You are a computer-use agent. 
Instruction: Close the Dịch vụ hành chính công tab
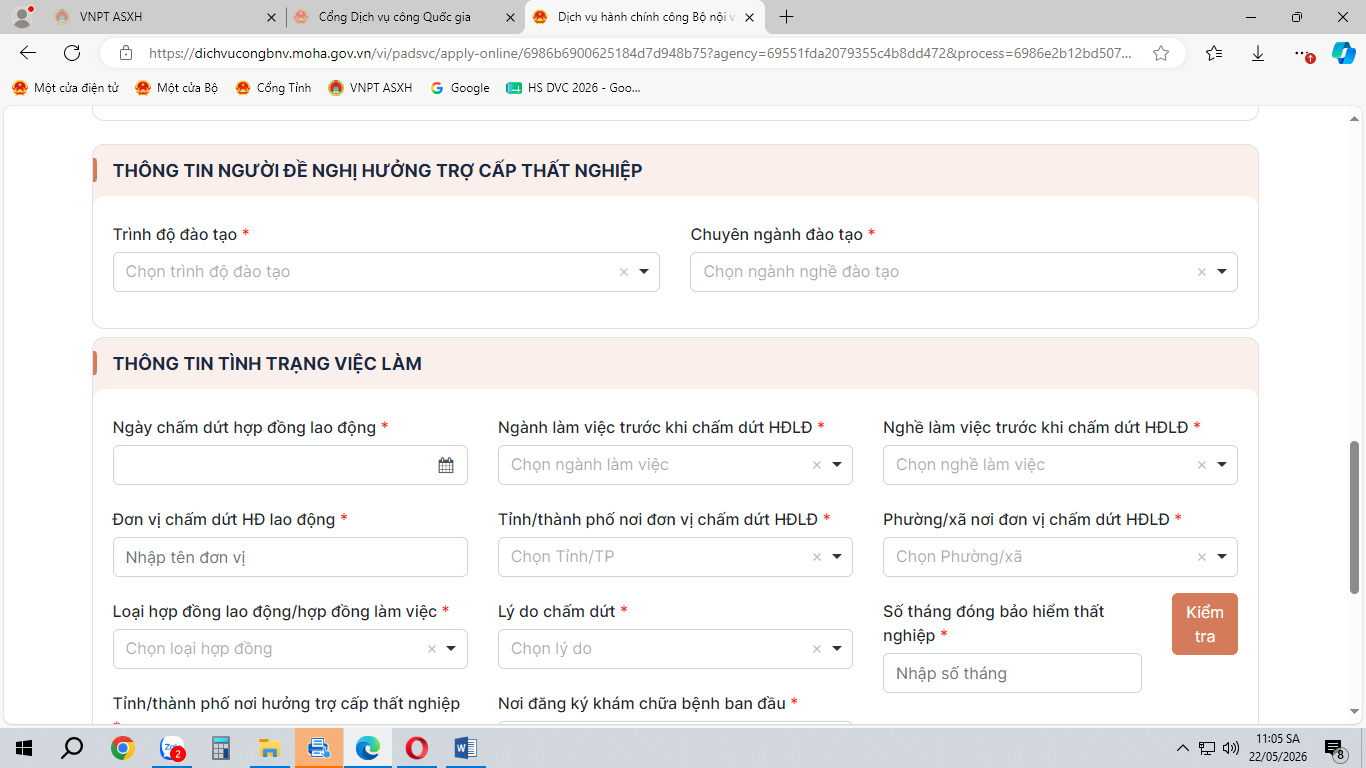pos(749,17)
